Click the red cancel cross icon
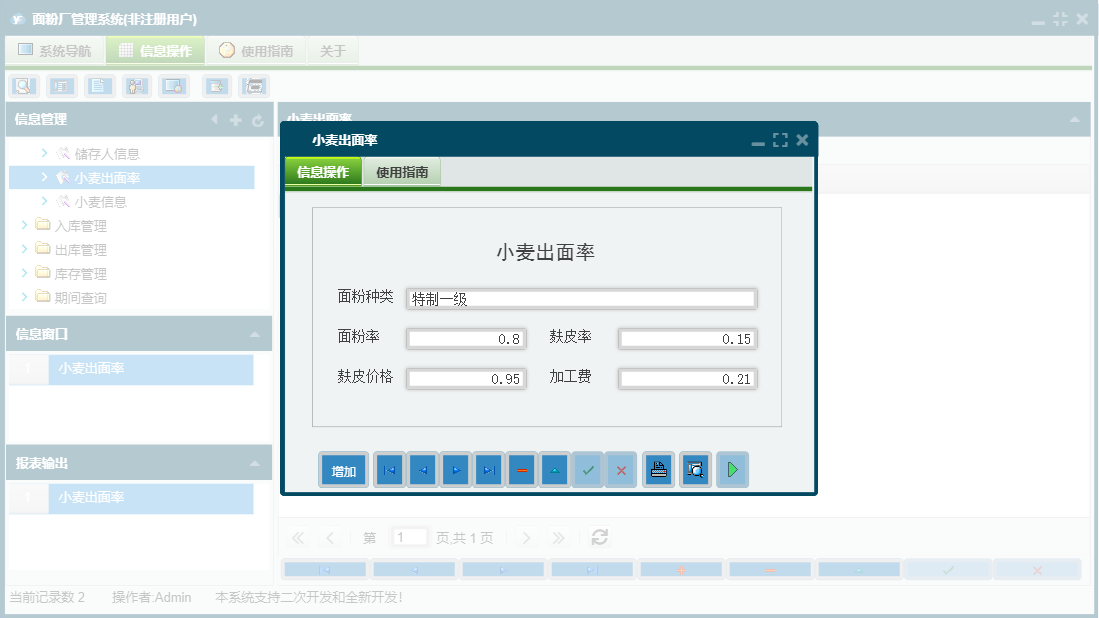Image resolution: width=1099 pixels, height=618 pixels. 621,469
